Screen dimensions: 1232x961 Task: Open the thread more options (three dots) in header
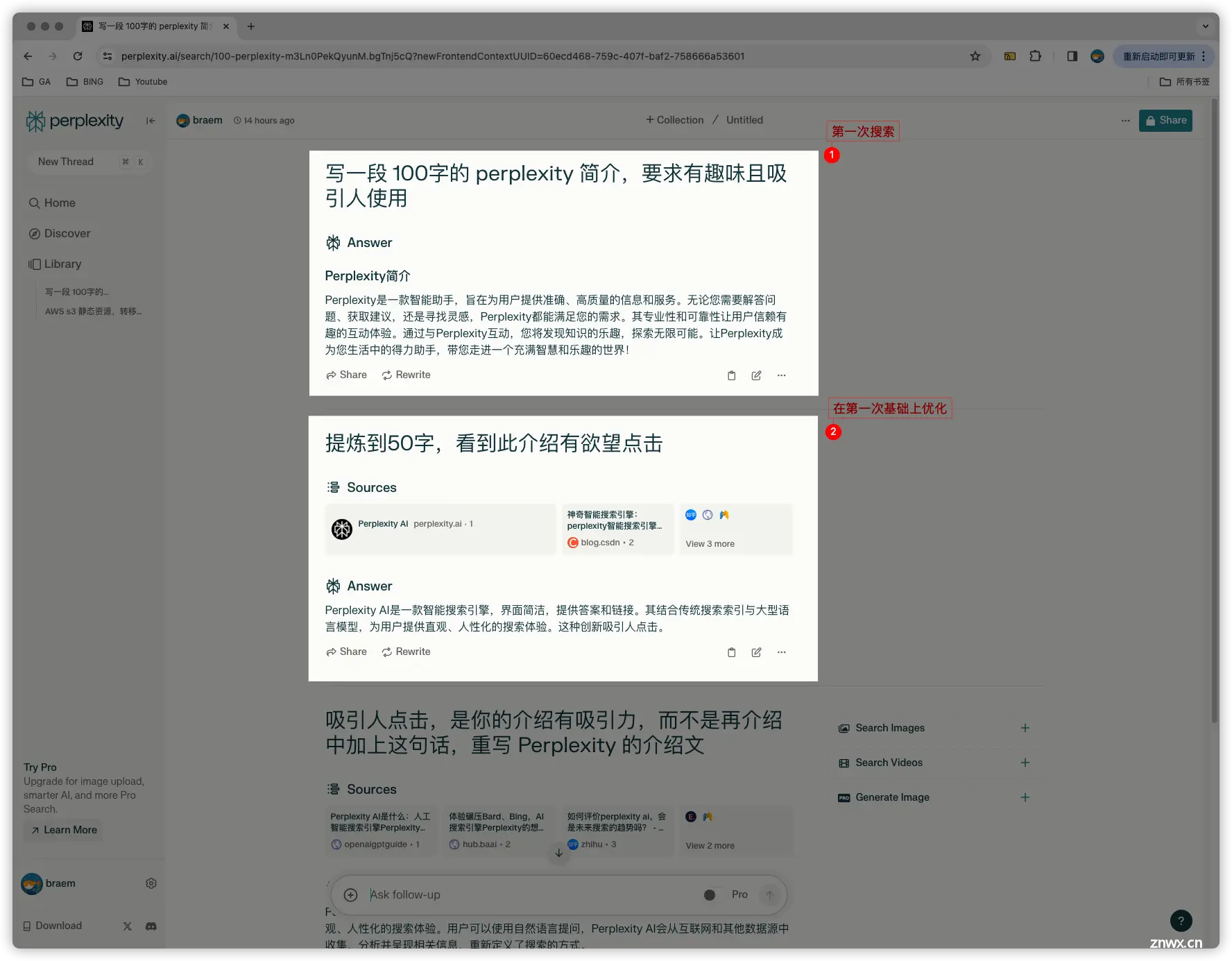1125,121
